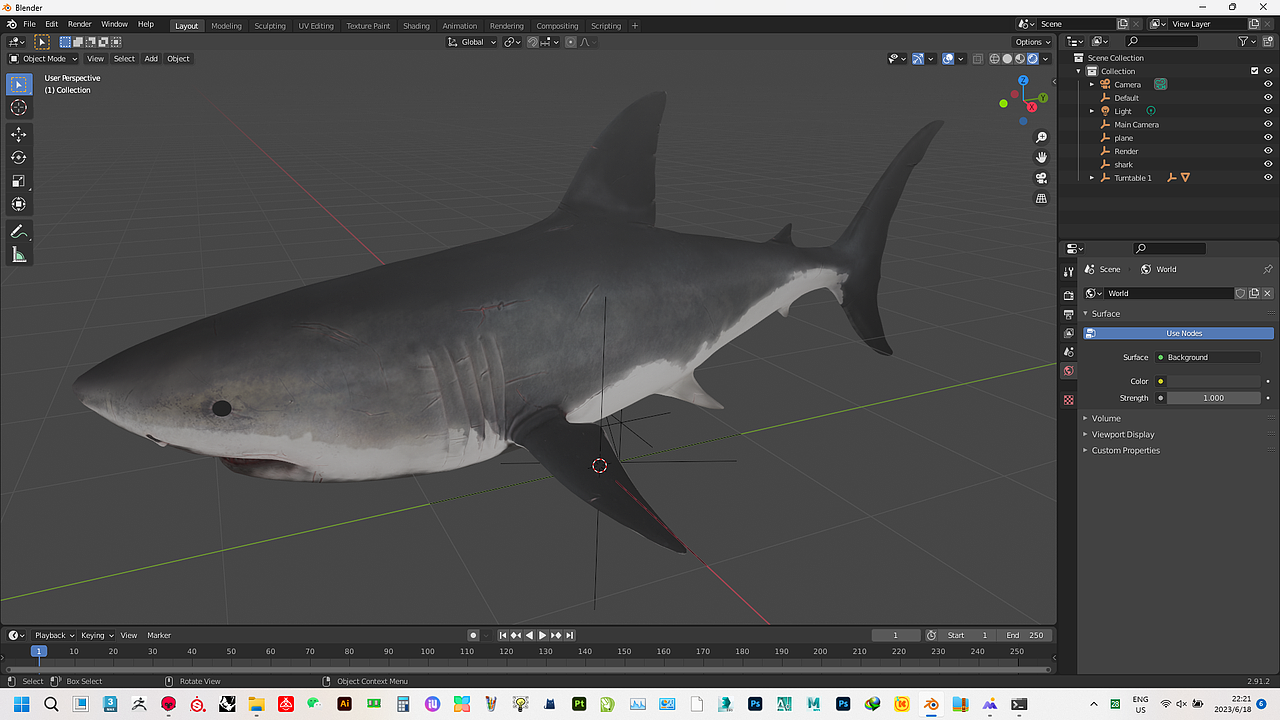Switch to the Shading workspace tab
This screenshot has width=1280, height=720.
click(x=416, y=26)
